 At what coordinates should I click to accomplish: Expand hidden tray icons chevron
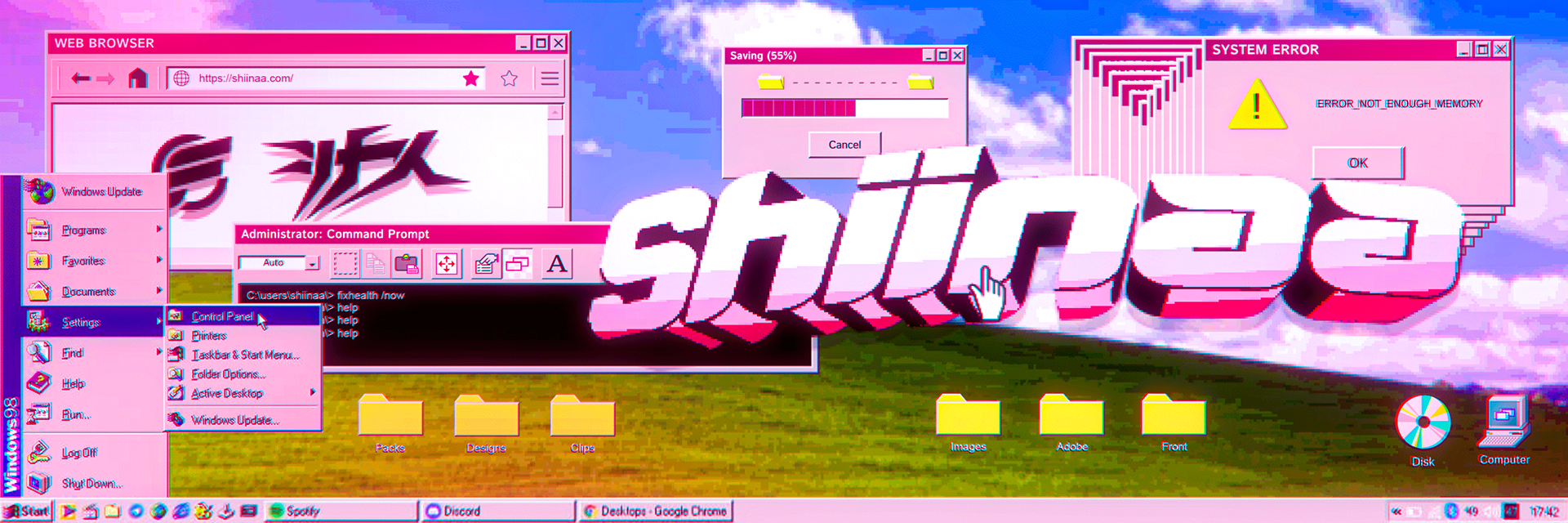tap(1396, 512)
